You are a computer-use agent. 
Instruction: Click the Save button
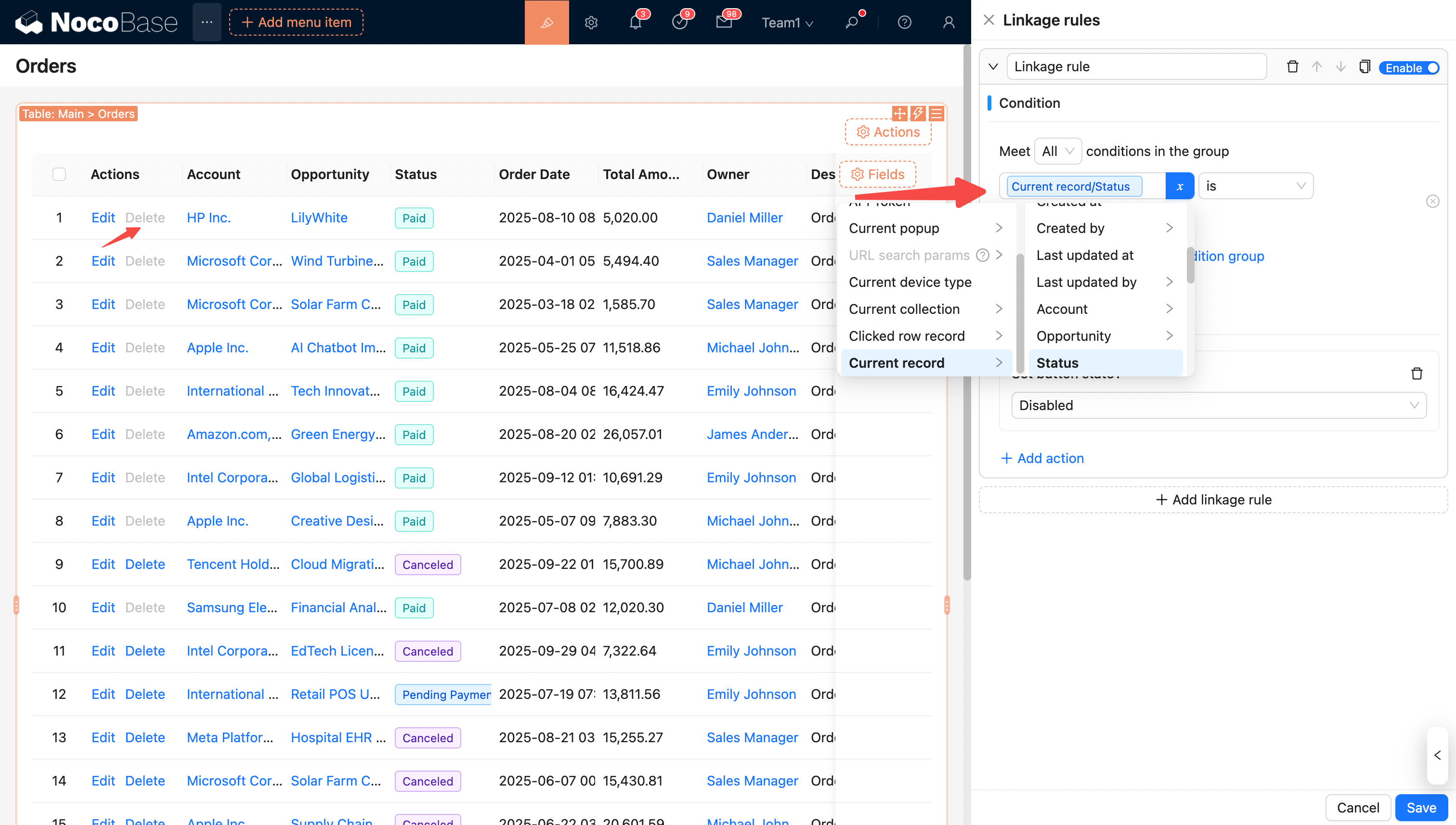coord(1421,808)
